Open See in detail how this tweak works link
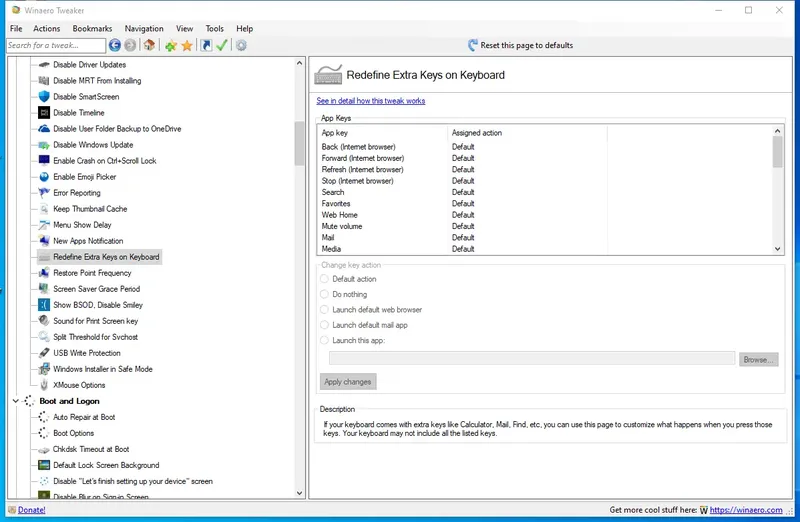The image size is (800, 522). 371,101
